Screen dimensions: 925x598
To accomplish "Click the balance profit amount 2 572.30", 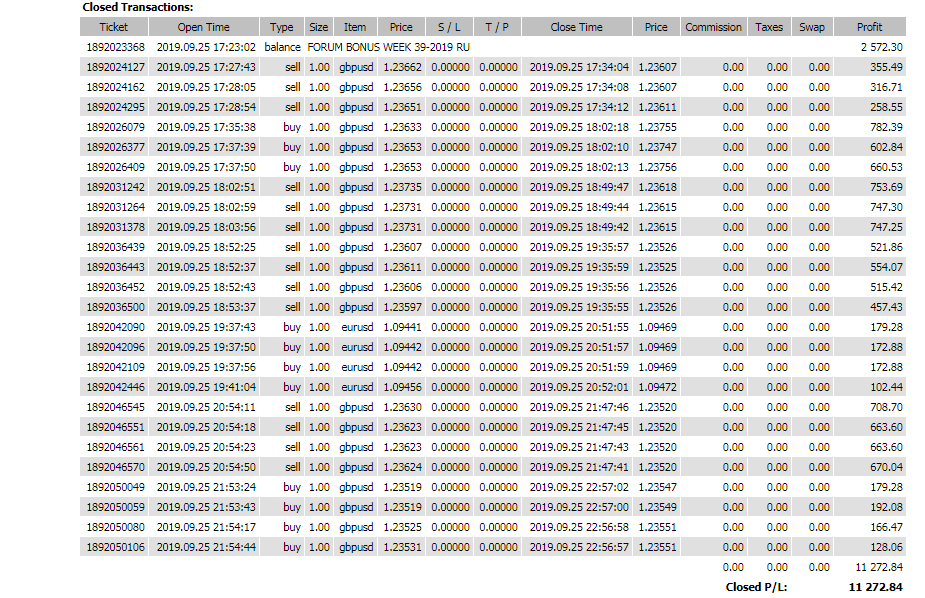I will click(x=881, y=47).
